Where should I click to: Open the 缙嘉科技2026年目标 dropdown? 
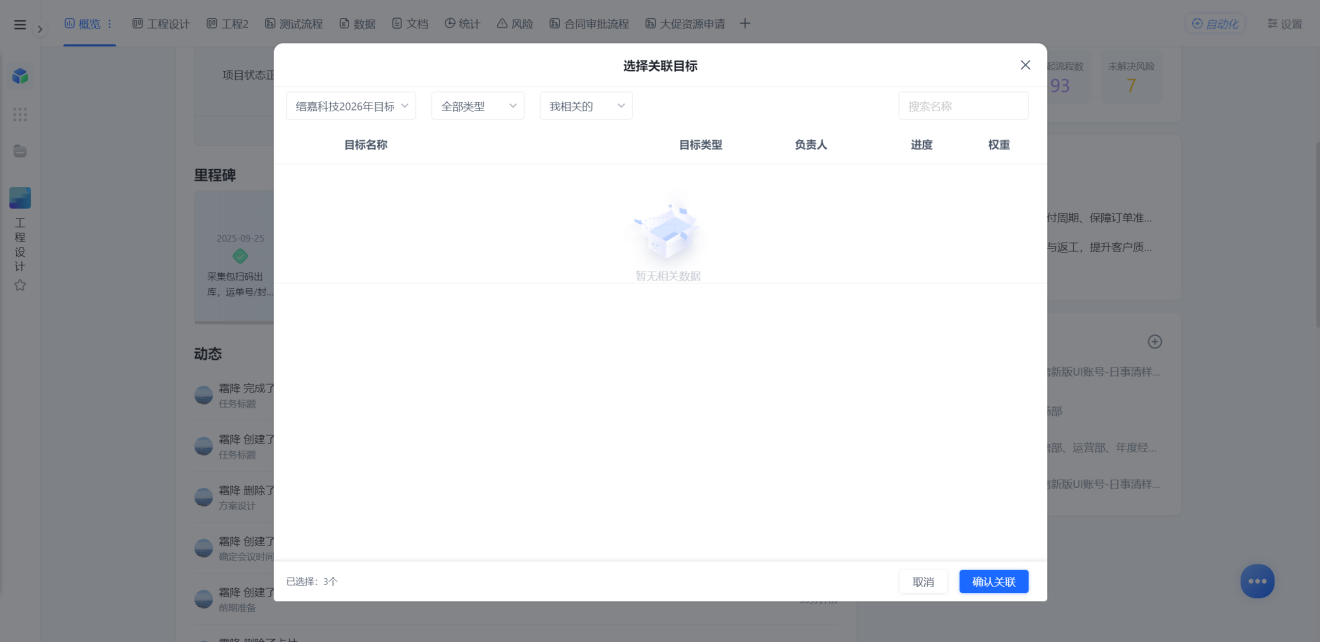pyautogui.click(x=353, y=106)
